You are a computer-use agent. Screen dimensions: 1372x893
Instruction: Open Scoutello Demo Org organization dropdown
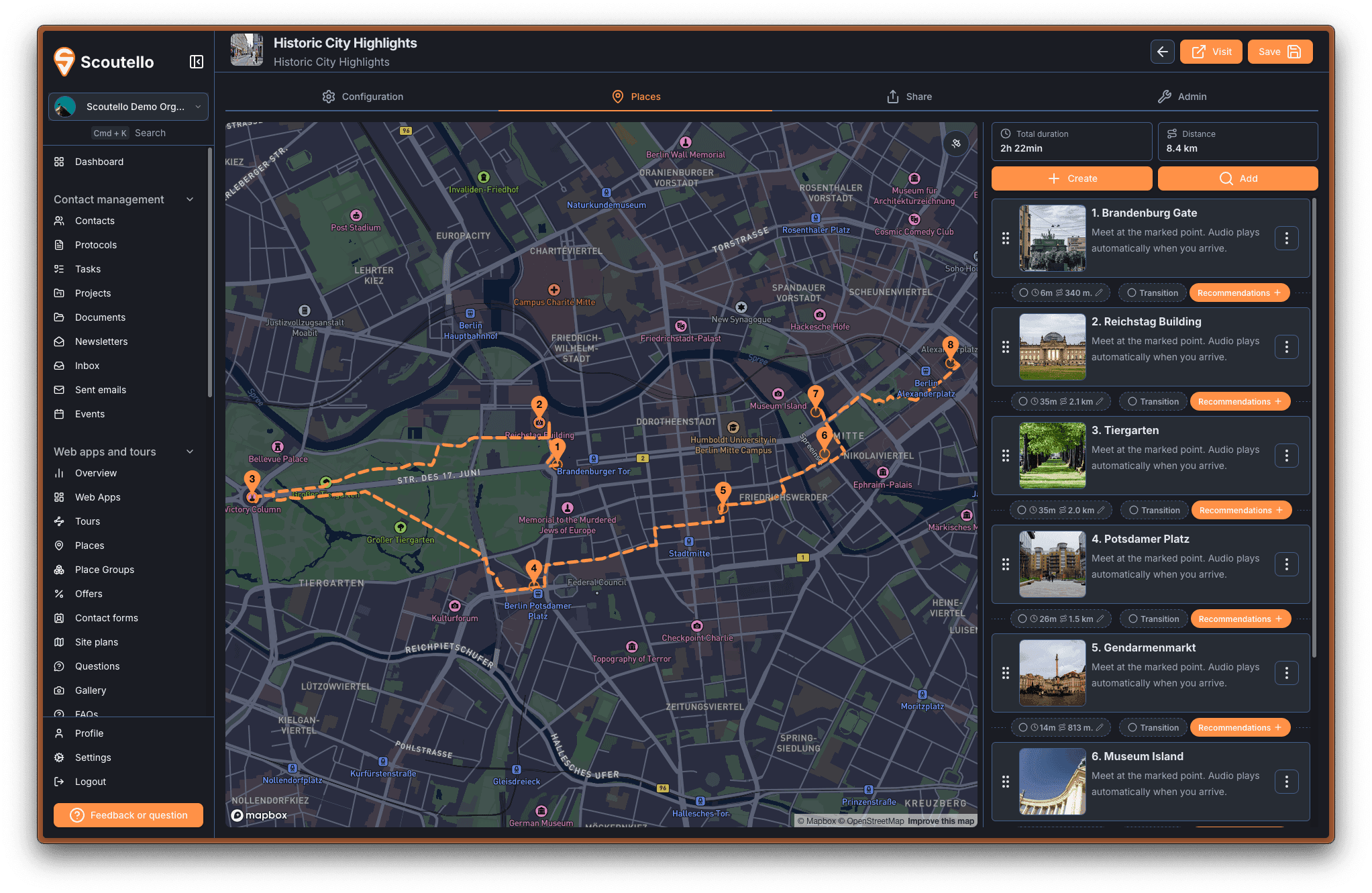128,107
